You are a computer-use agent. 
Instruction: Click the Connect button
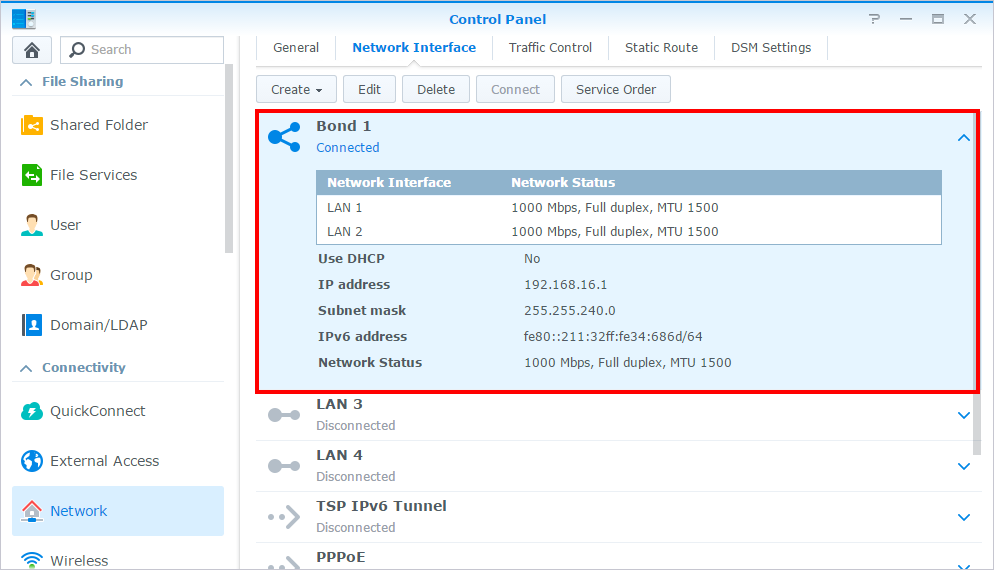pos(515,89)
